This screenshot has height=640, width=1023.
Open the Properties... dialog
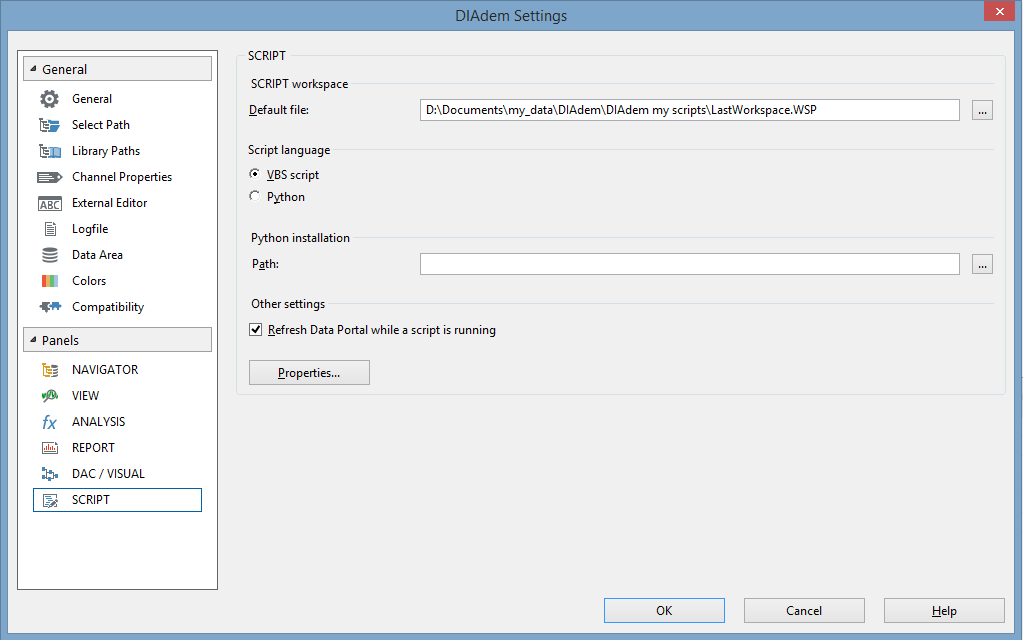point(309,373)
